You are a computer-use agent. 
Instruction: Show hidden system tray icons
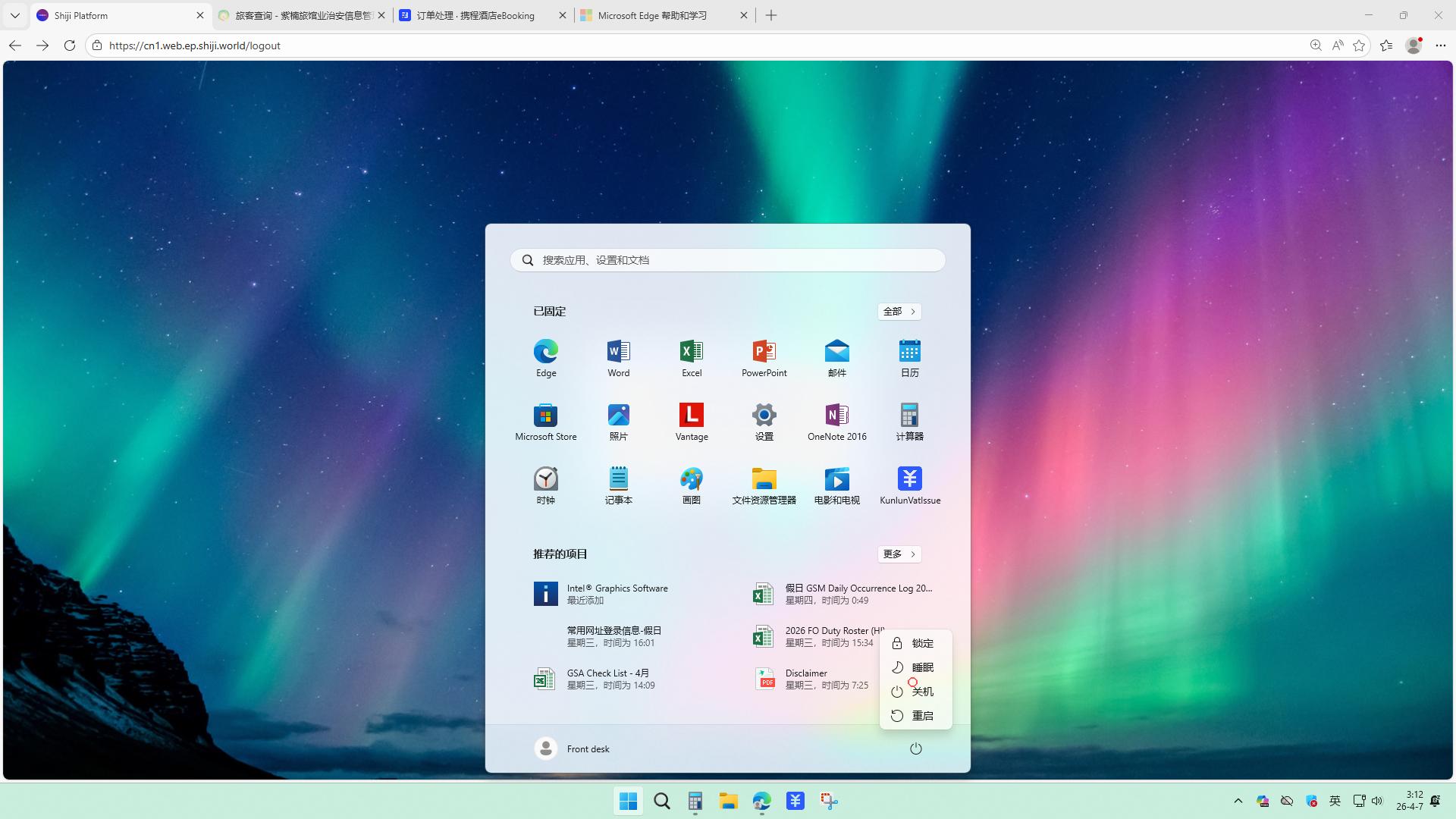point(1238,801)
